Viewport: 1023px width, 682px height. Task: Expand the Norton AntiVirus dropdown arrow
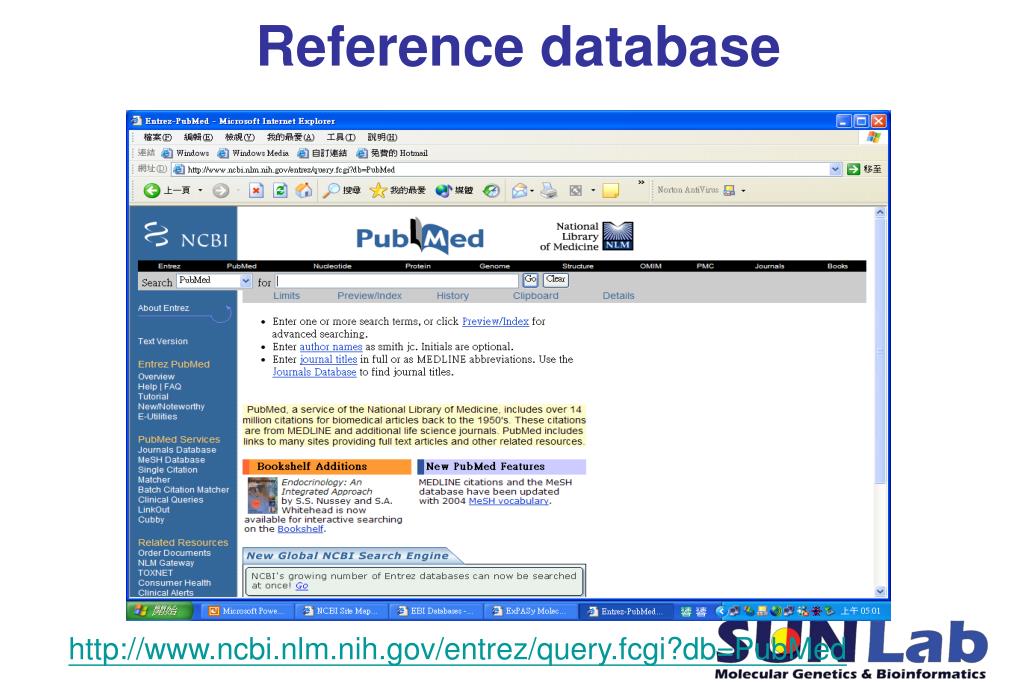click(x=743, y=191)
